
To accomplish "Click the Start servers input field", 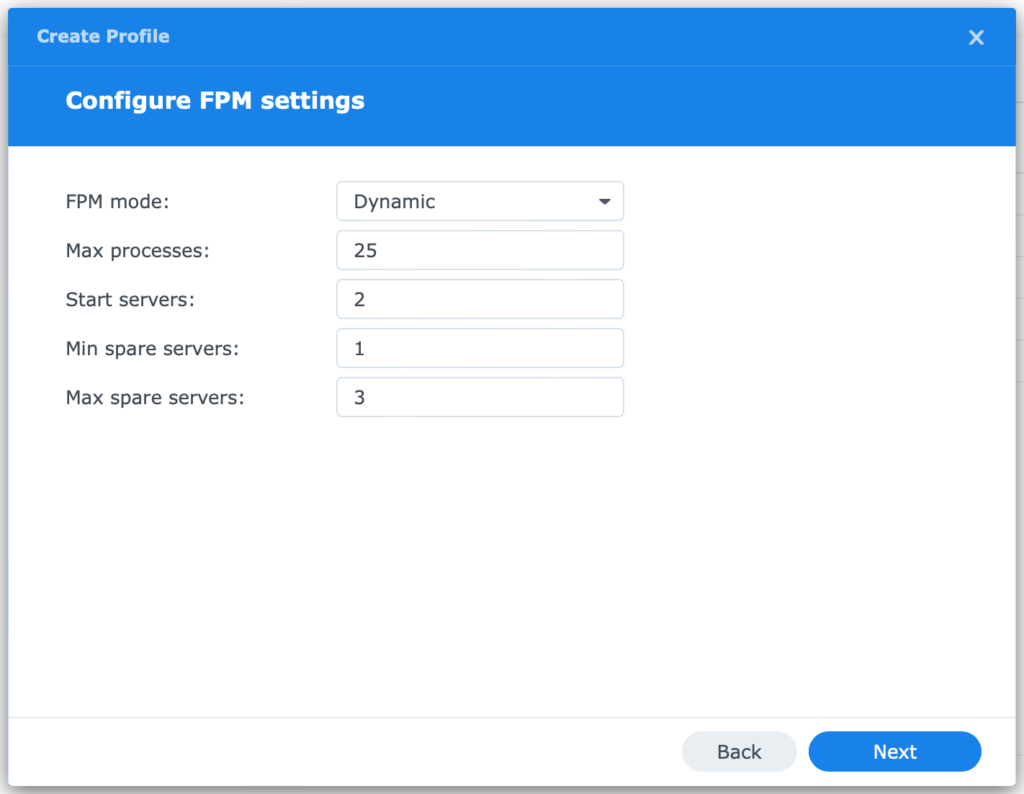I will [x=480, y=299].
